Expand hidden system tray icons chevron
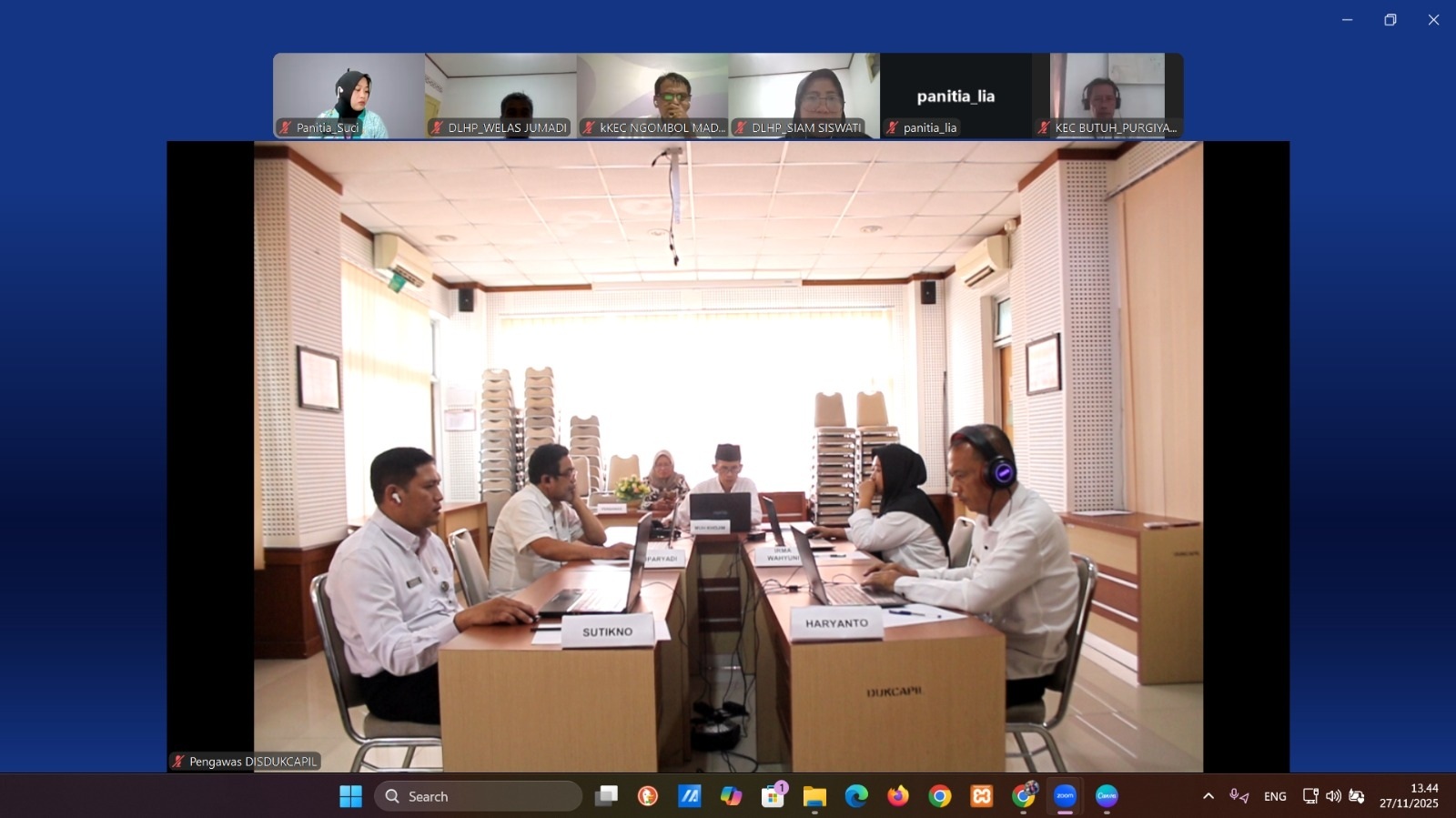 click(x=1208, y=796)
